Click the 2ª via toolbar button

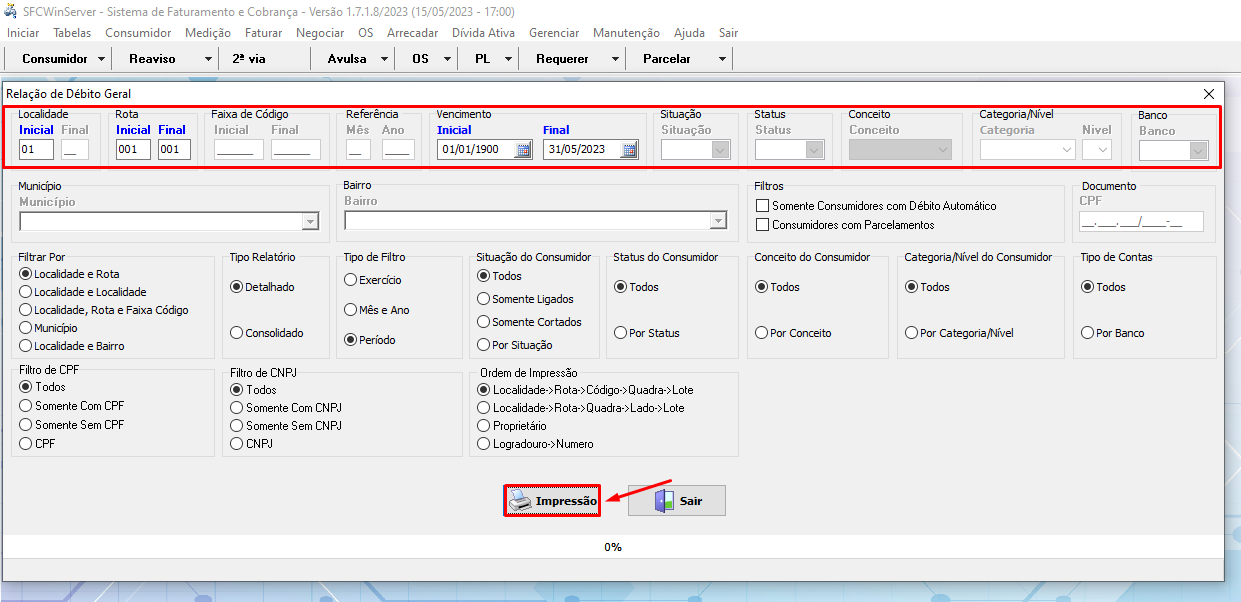[x=249, y=59]
